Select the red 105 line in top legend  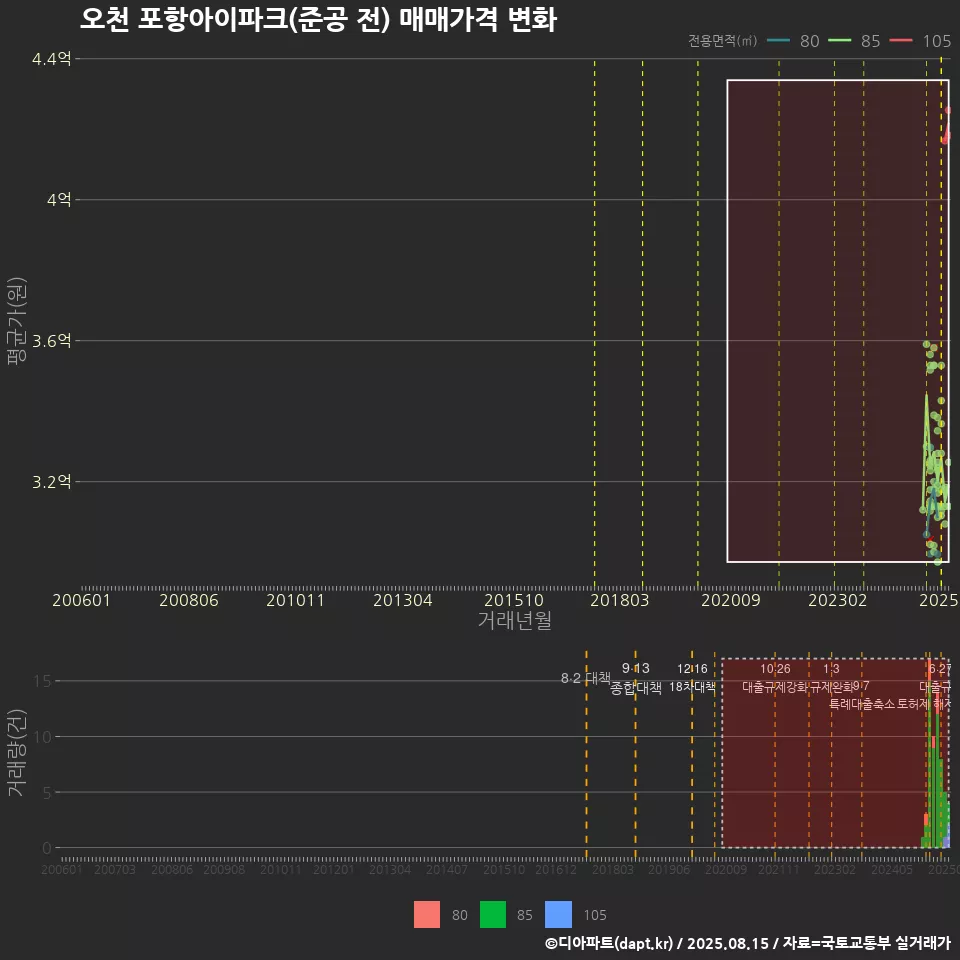(x=901, y=40)
